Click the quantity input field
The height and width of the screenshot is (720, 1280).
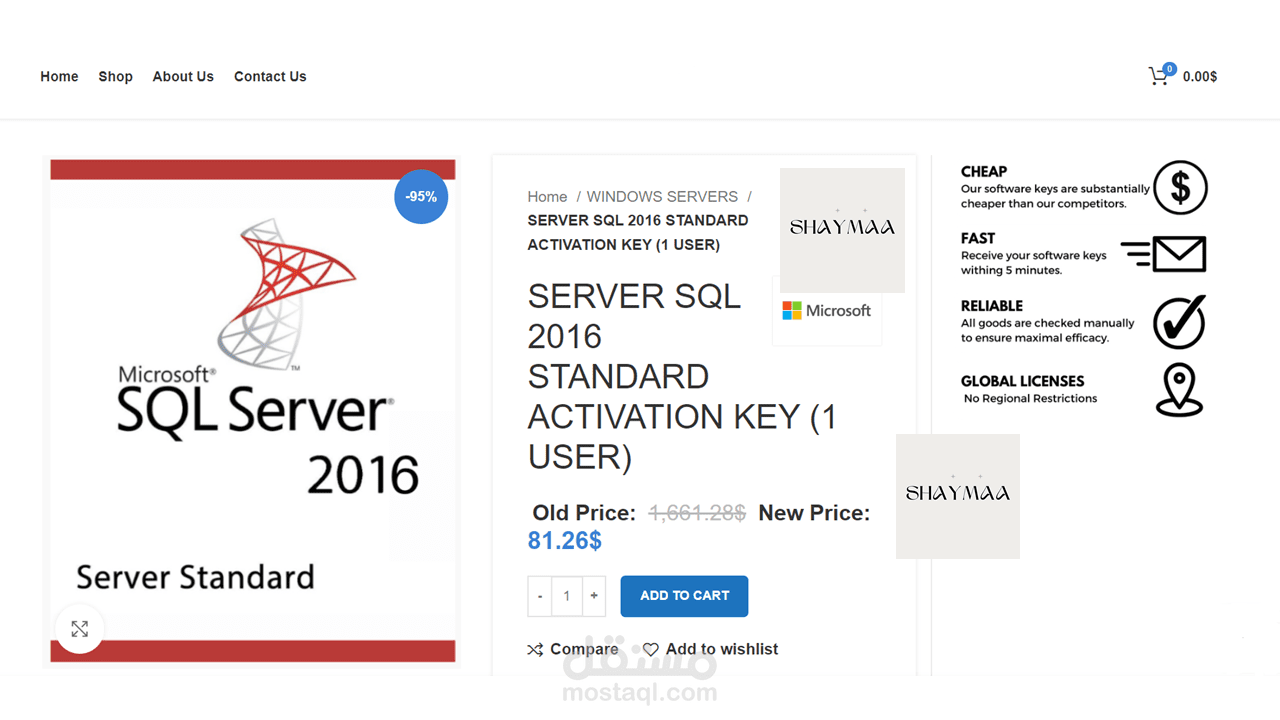[567, 596]
